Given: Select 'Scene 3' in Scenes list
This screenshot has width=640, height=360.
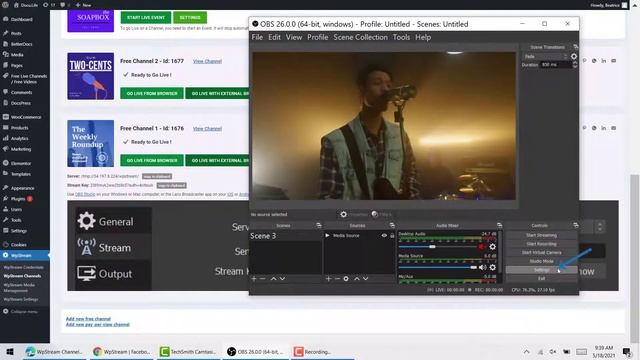Looking at the screenshot, I should coord(285,236).
